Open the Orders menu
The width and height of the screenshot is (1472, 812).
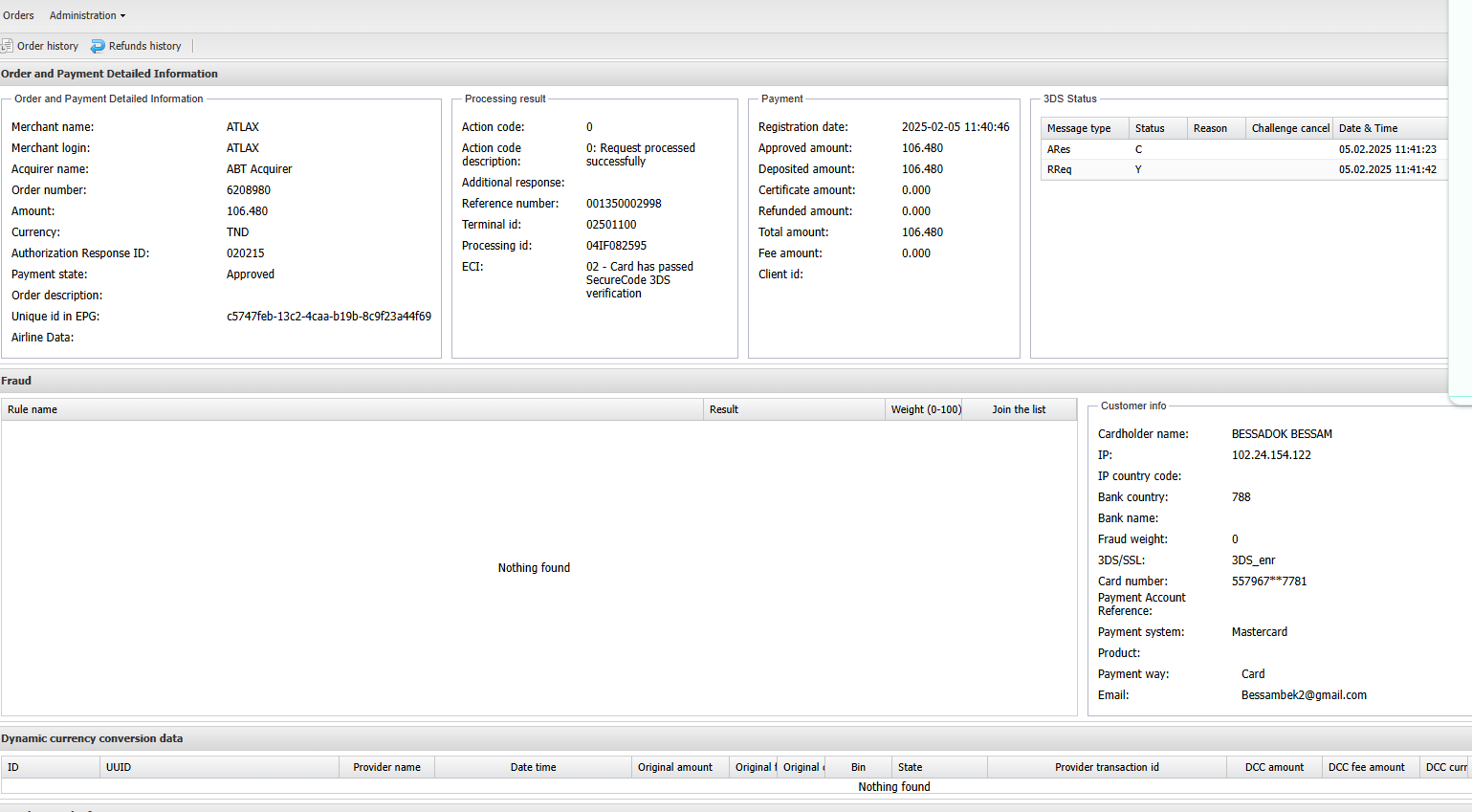(x=18, y=15)
